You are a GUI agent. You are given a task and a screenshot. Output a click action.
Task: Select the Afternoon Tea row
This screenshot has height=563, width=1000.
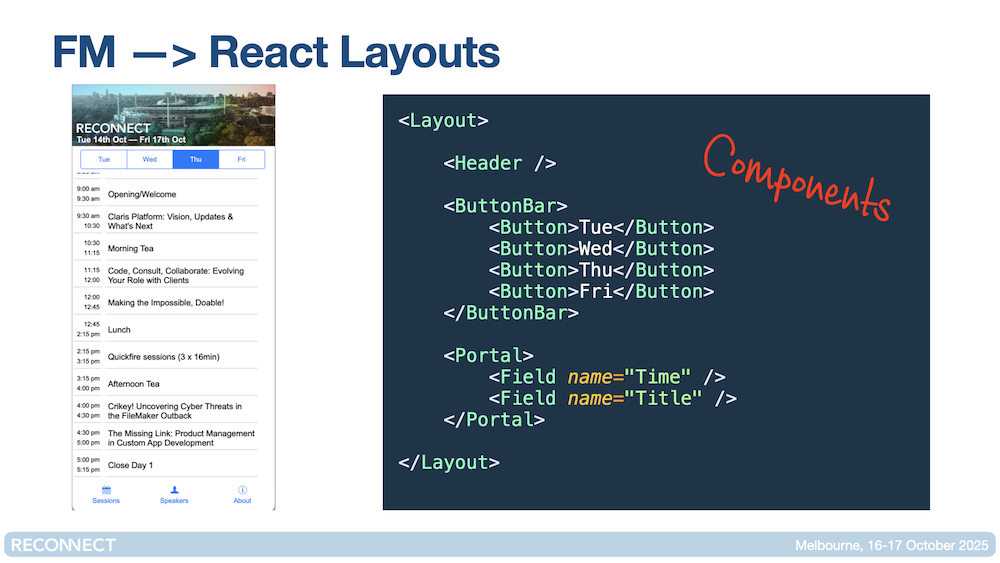167,384
